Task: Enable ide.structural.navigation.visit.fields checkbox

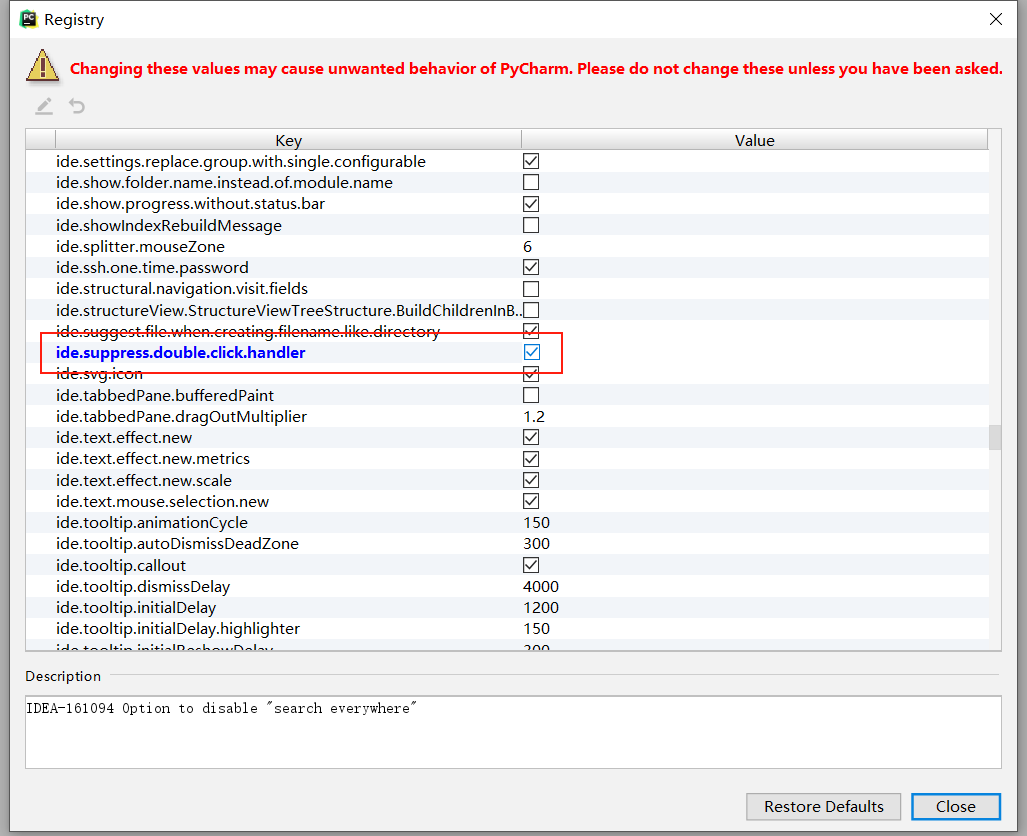Action: tap(531, 289)
